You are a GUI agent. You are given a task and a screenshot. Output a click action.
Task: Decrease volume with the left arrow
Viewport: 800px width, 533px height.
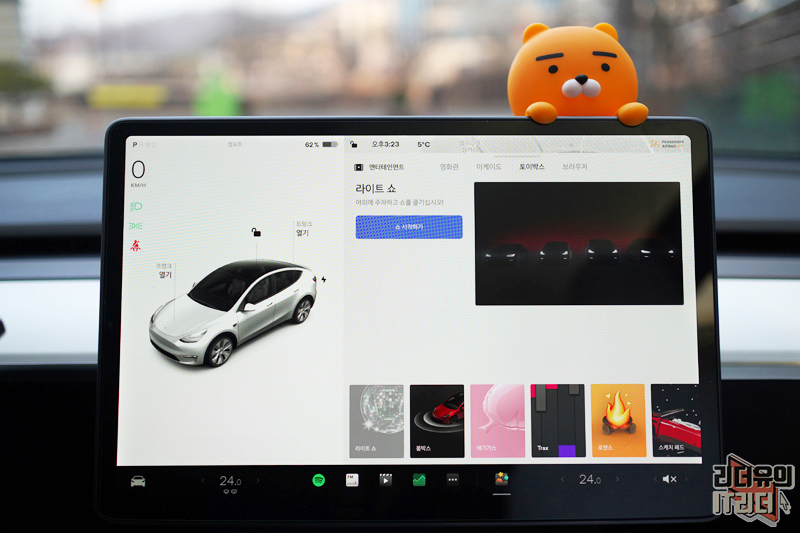655,479
